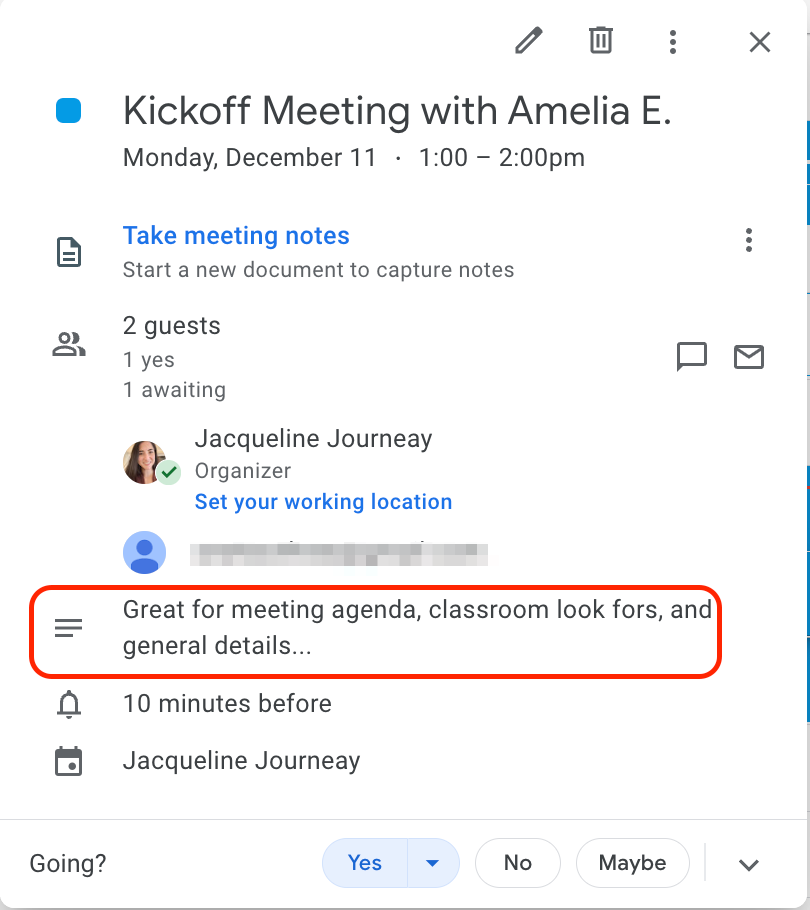Click the bell reminder icon
The image size is (810, 910).
(x=69, y=704)
